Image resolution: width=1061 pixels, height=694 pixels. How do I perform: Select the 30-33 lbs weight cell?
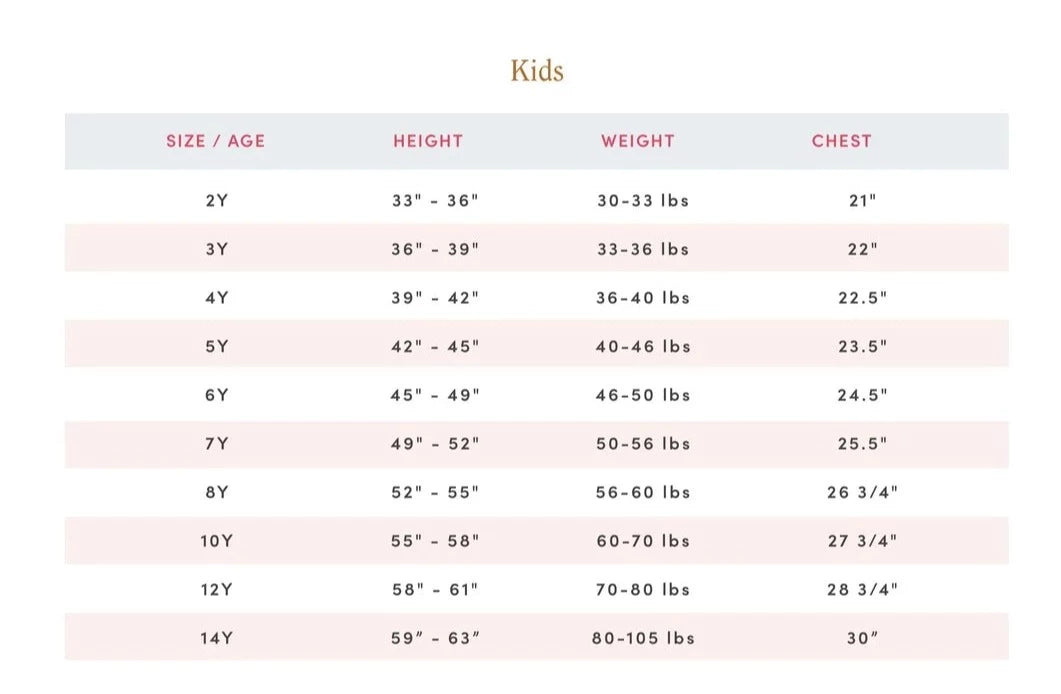pos(643,200)
